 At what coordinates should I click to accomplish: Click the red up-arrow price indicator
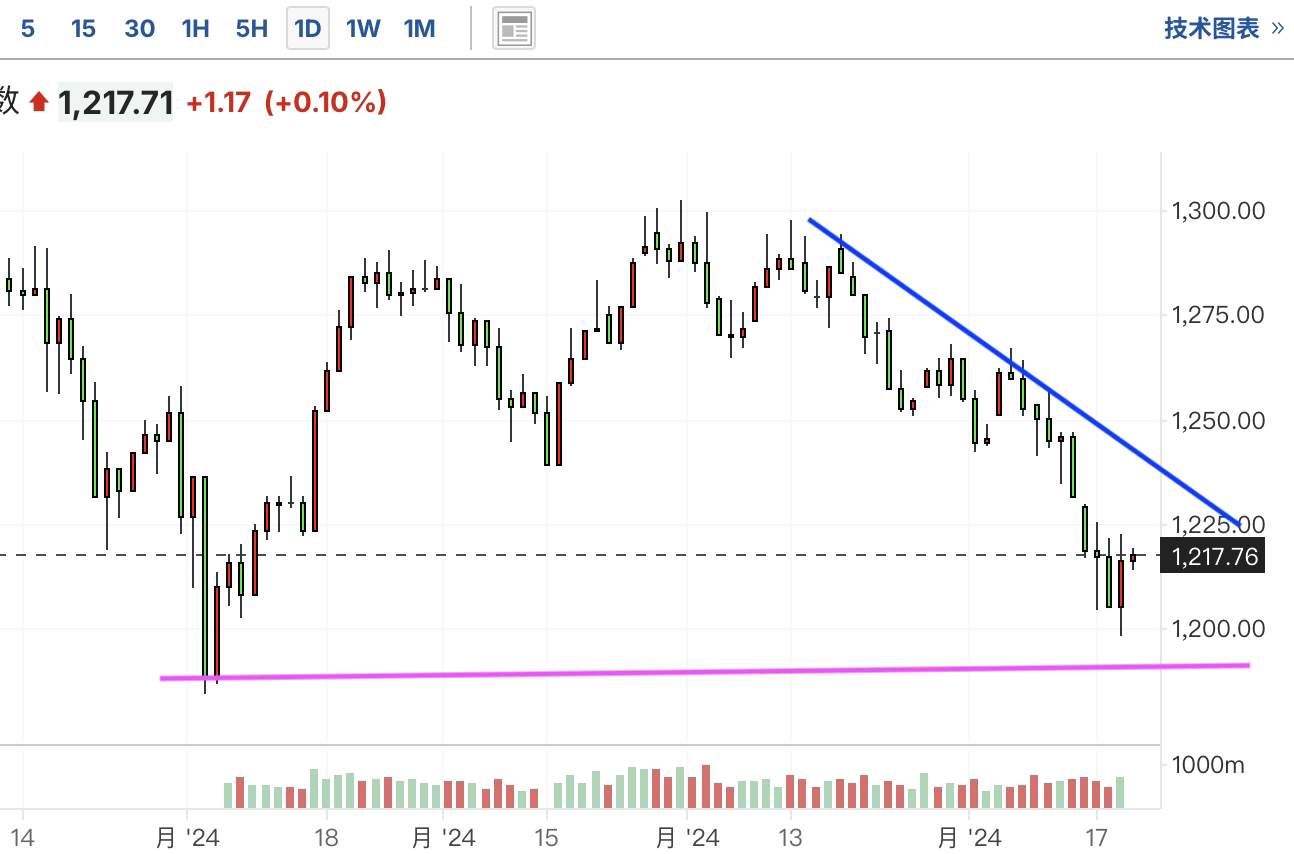(x=39, y=102)
